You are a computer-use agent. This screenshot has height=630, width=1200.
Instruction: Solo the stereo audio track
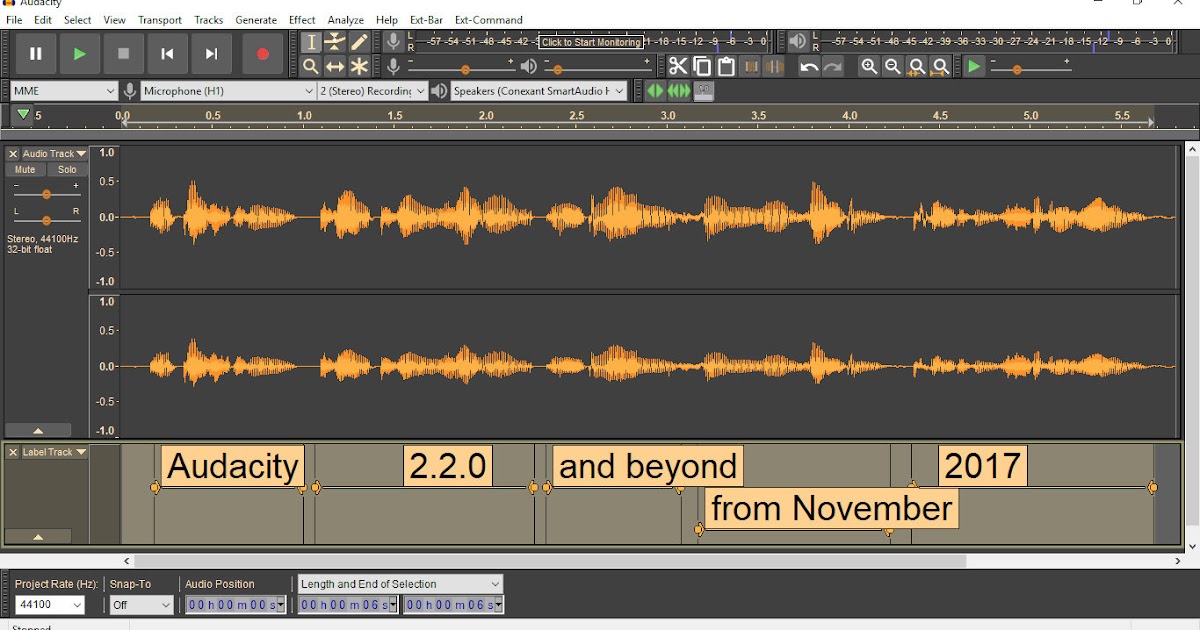[x=67, y=169]
